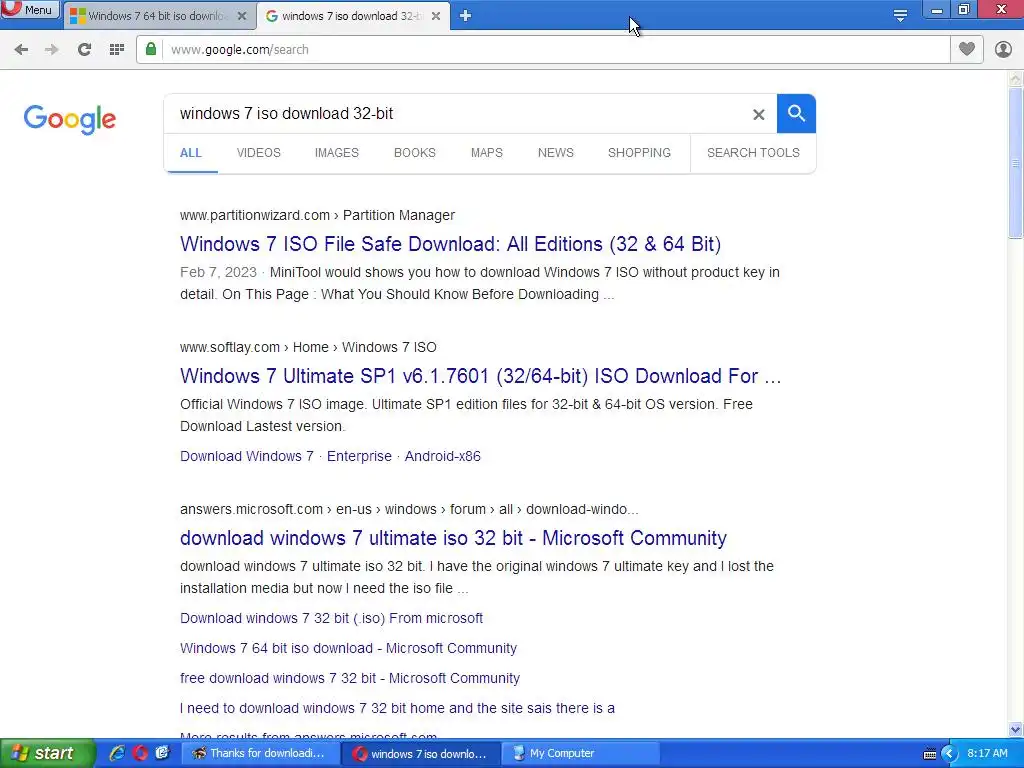
Task: Expand hidden tray icons with arrow
Action: coord(949,754)
